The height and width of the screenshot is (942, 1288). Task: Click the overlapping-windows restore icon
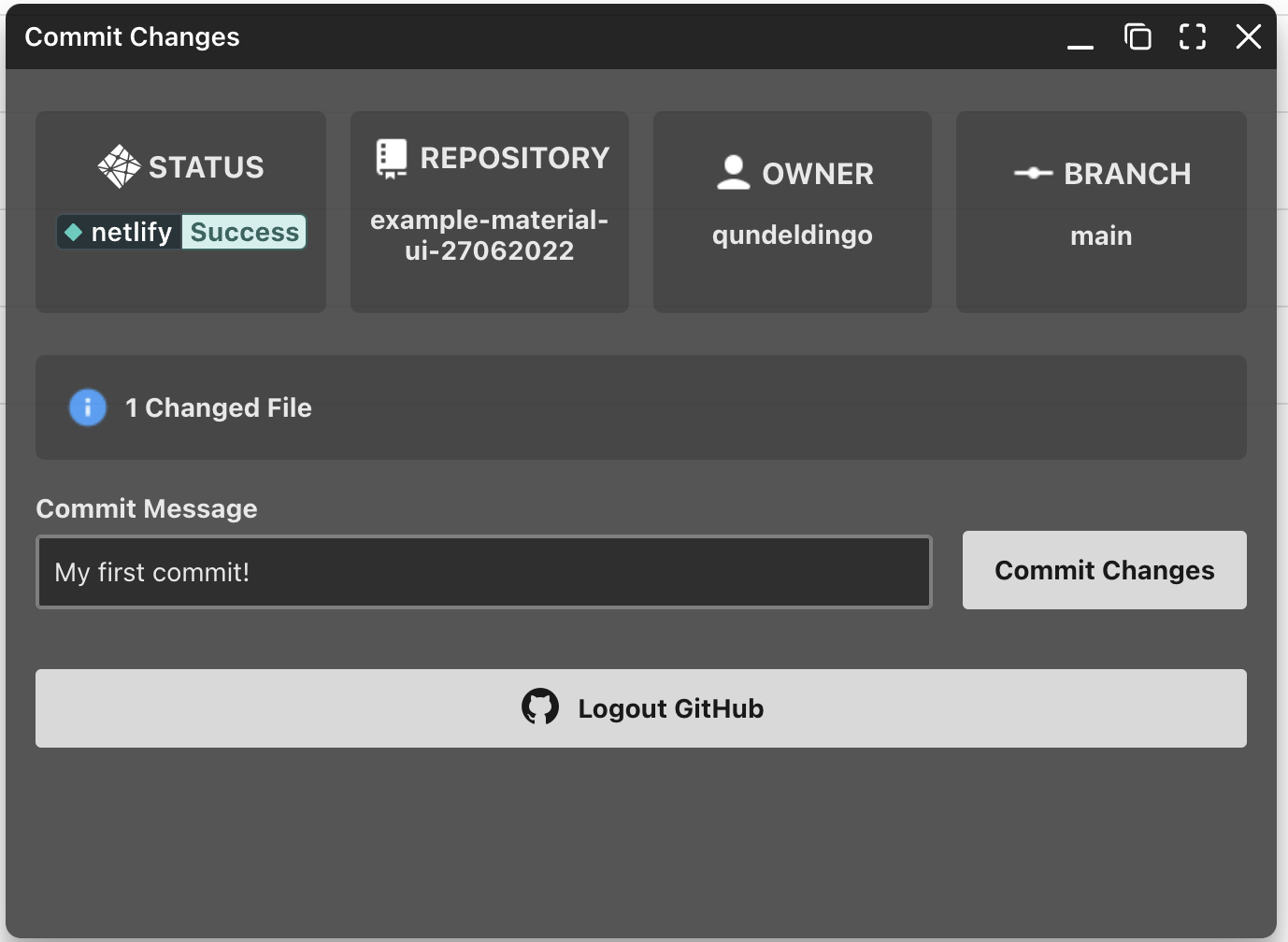pos(1138,36)
